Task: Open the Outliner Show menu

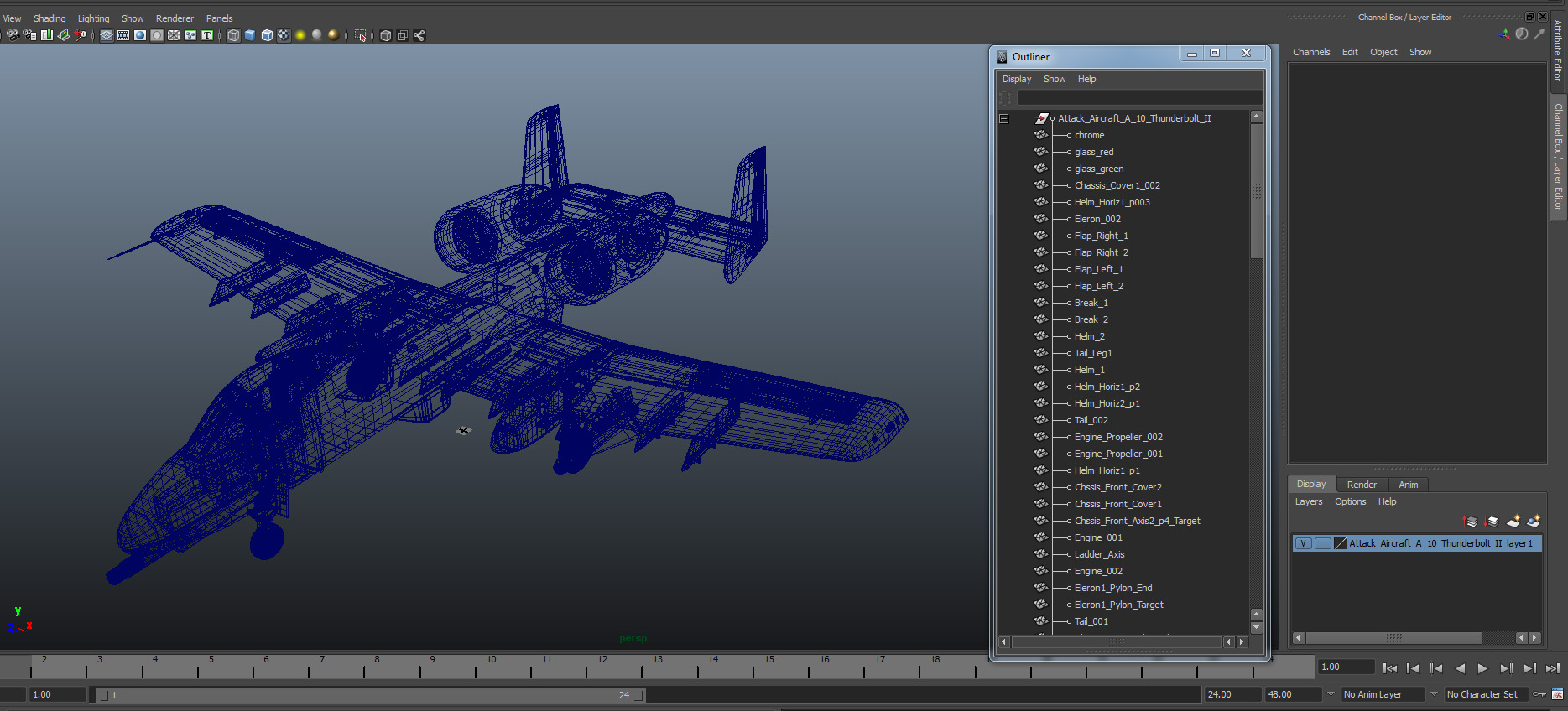Action: tap(1055, 79)
